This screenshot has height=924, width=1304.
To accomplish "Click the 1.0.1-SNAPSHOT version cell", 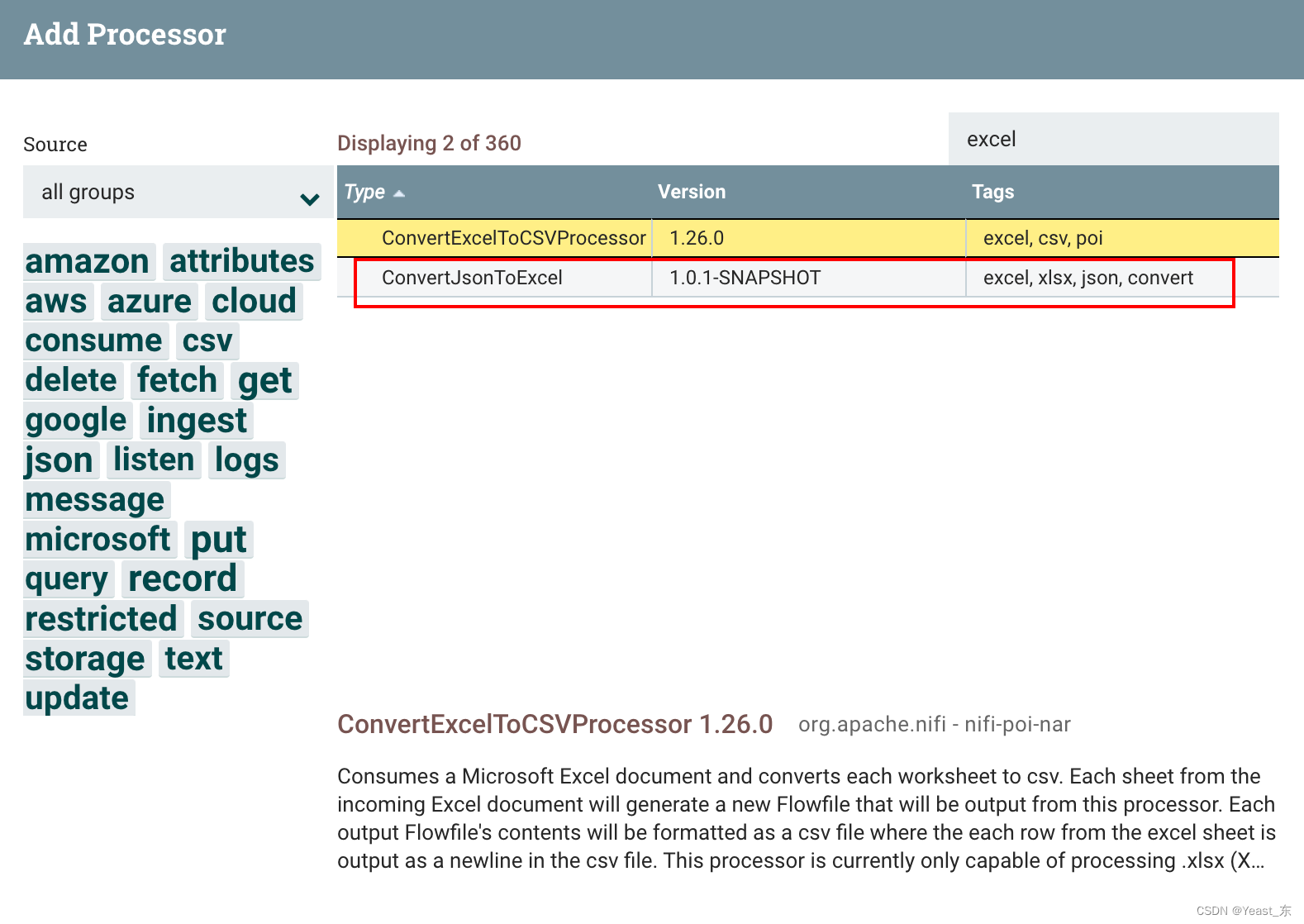I will (x=745, y=278).
